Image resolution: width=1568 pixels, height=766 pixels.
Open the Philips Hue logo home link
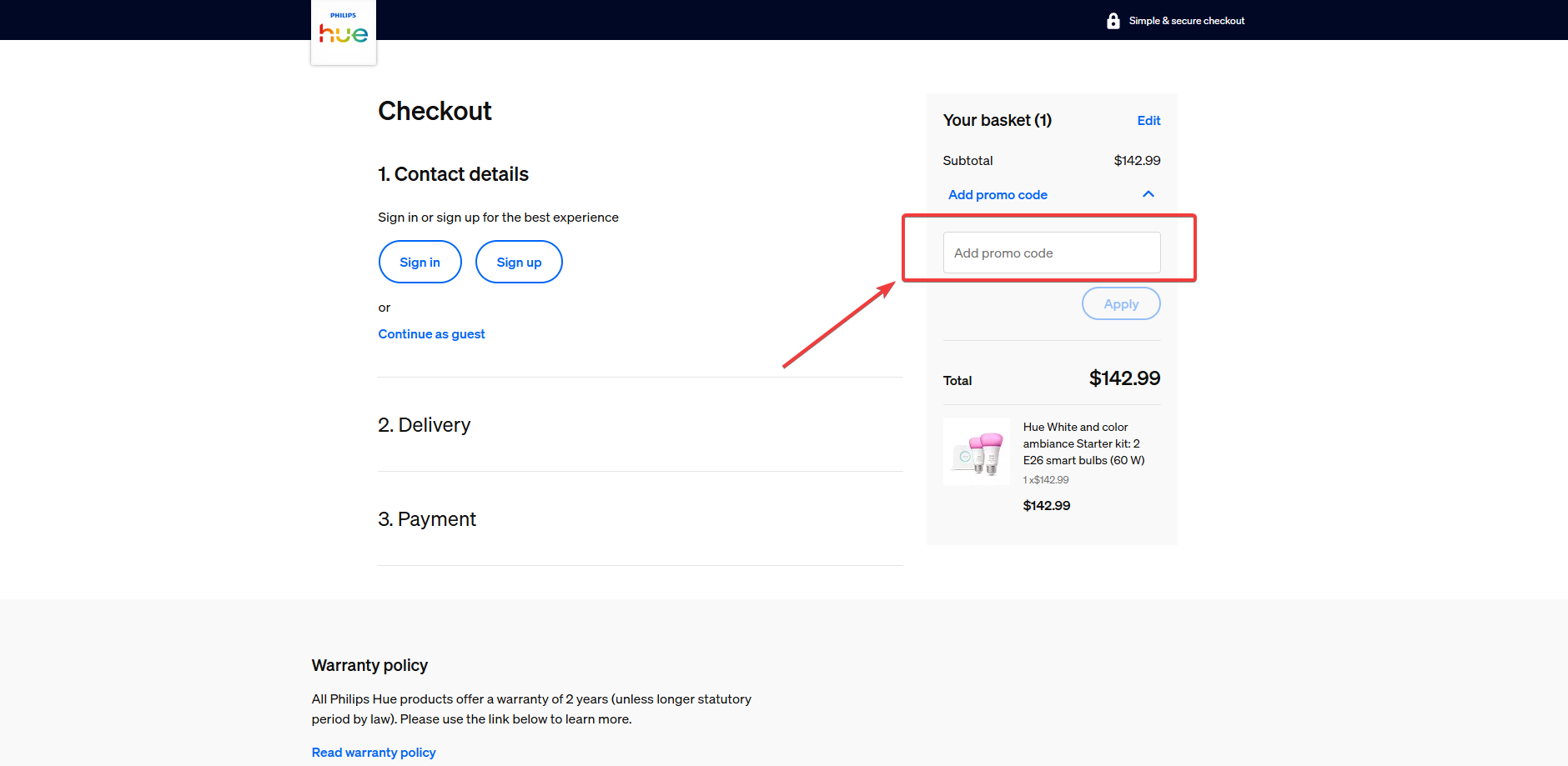click(x=344, y=32)
